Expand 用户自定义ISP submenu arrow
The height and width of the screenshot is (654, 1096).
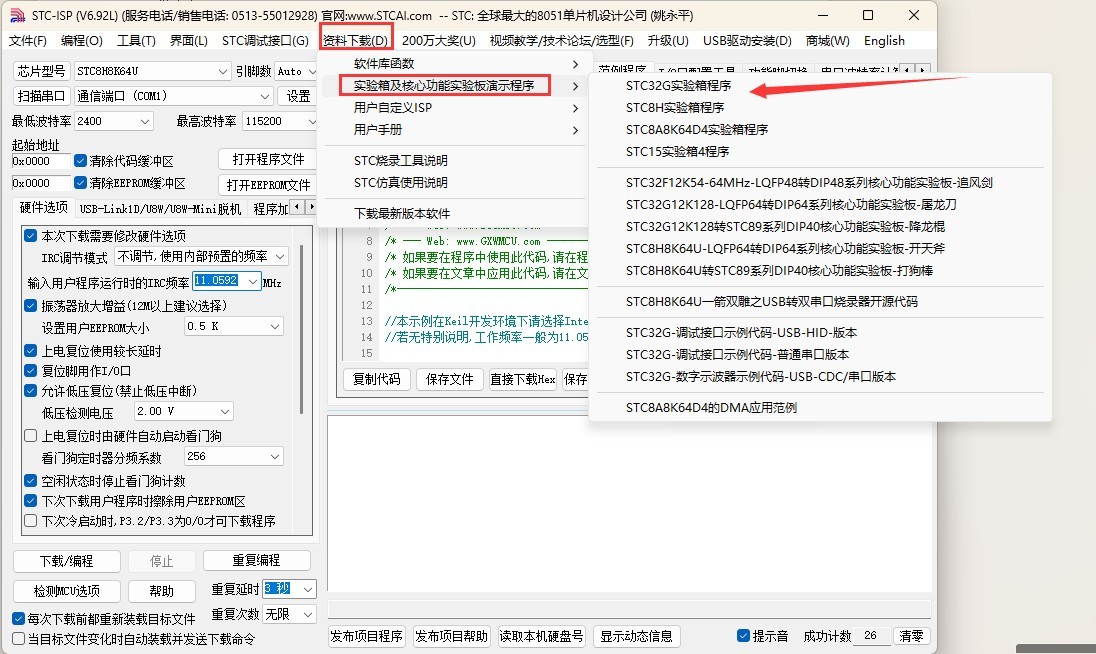pyautogui.click(x=575, y=108)
